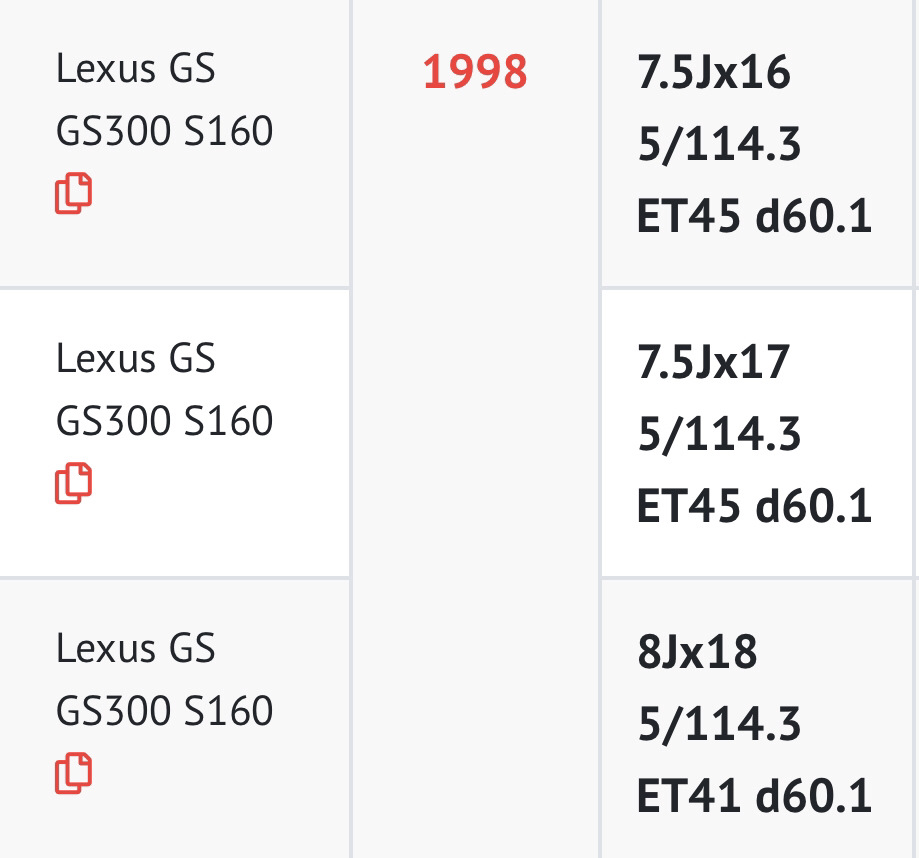Click ET45 d60.1 under 7.5Jx16
This screenshot has height=858, width=919.
tap(754, 217)
